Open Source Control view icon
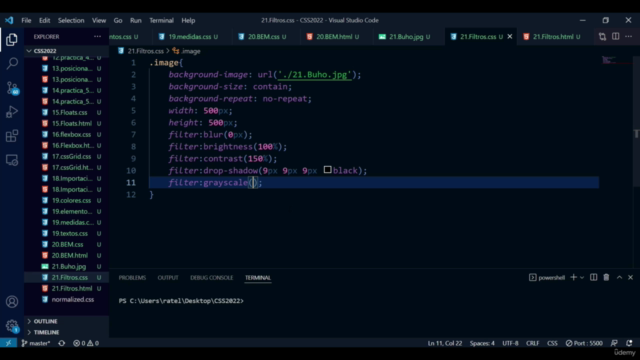The width and height of the screenshot is (640, 360). coord(12,88)
